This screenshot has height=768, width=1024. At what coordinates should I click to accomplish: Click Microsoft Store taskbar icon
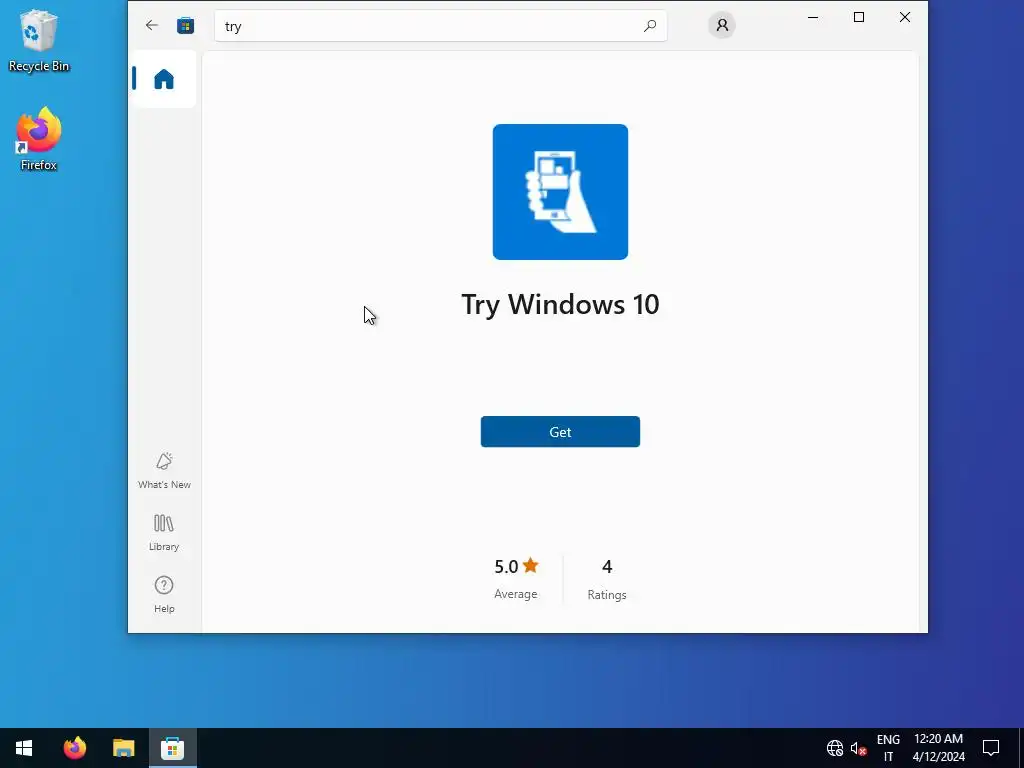172,748
